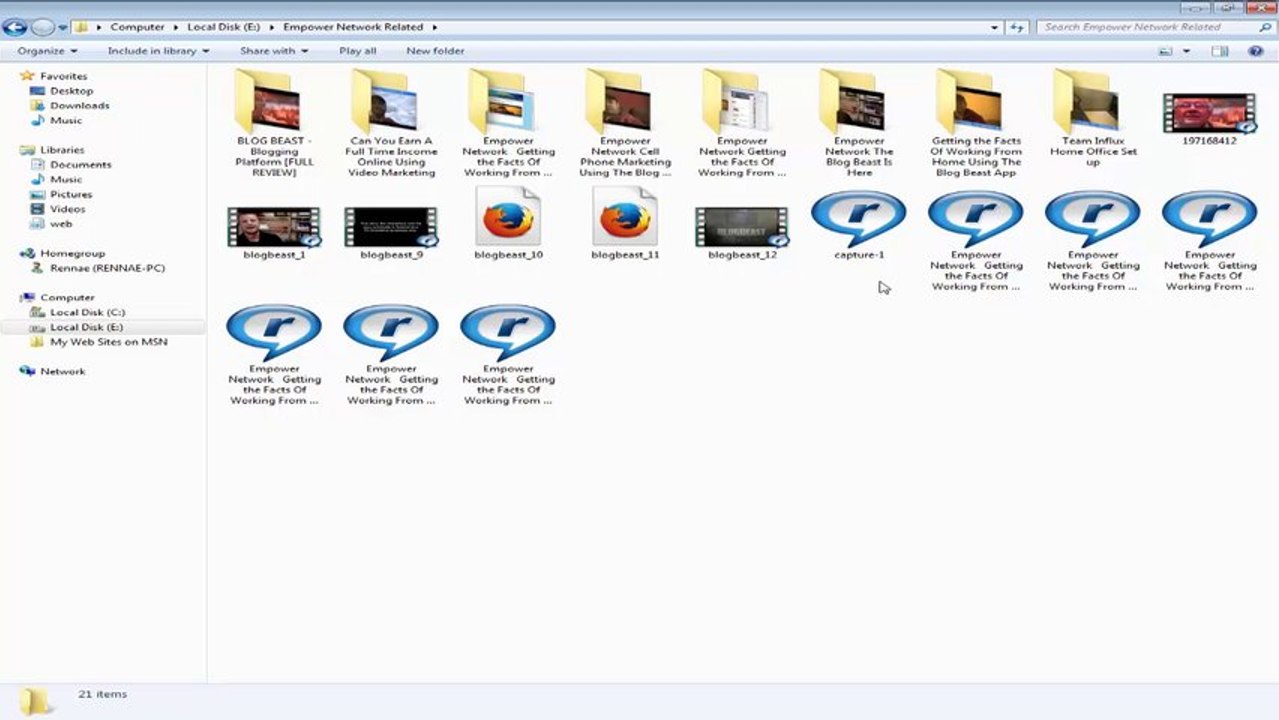Select Network in the navigation pane

(x=63, y=372)
